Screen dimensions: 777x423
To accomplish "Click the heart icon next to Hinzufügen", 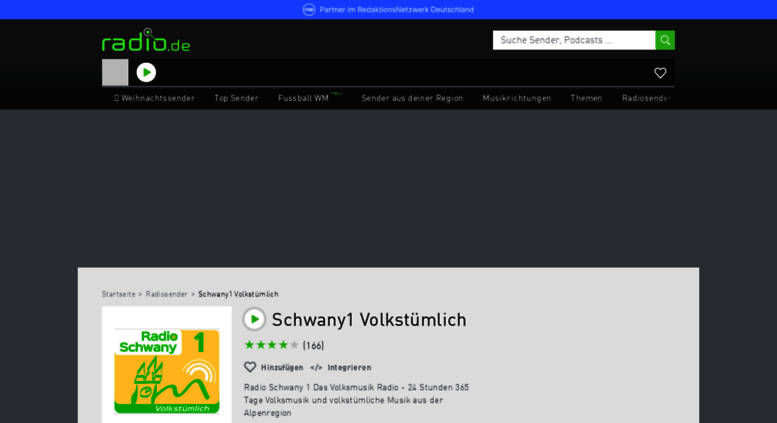I will (x=250, y=367).
